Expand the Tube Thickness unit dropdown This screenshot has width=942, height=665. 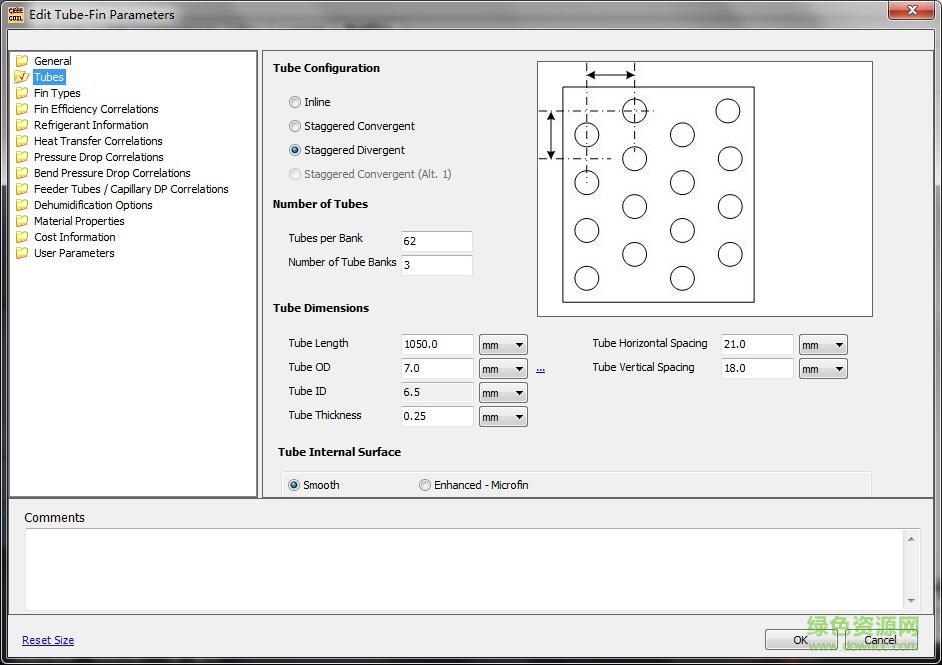503,417
